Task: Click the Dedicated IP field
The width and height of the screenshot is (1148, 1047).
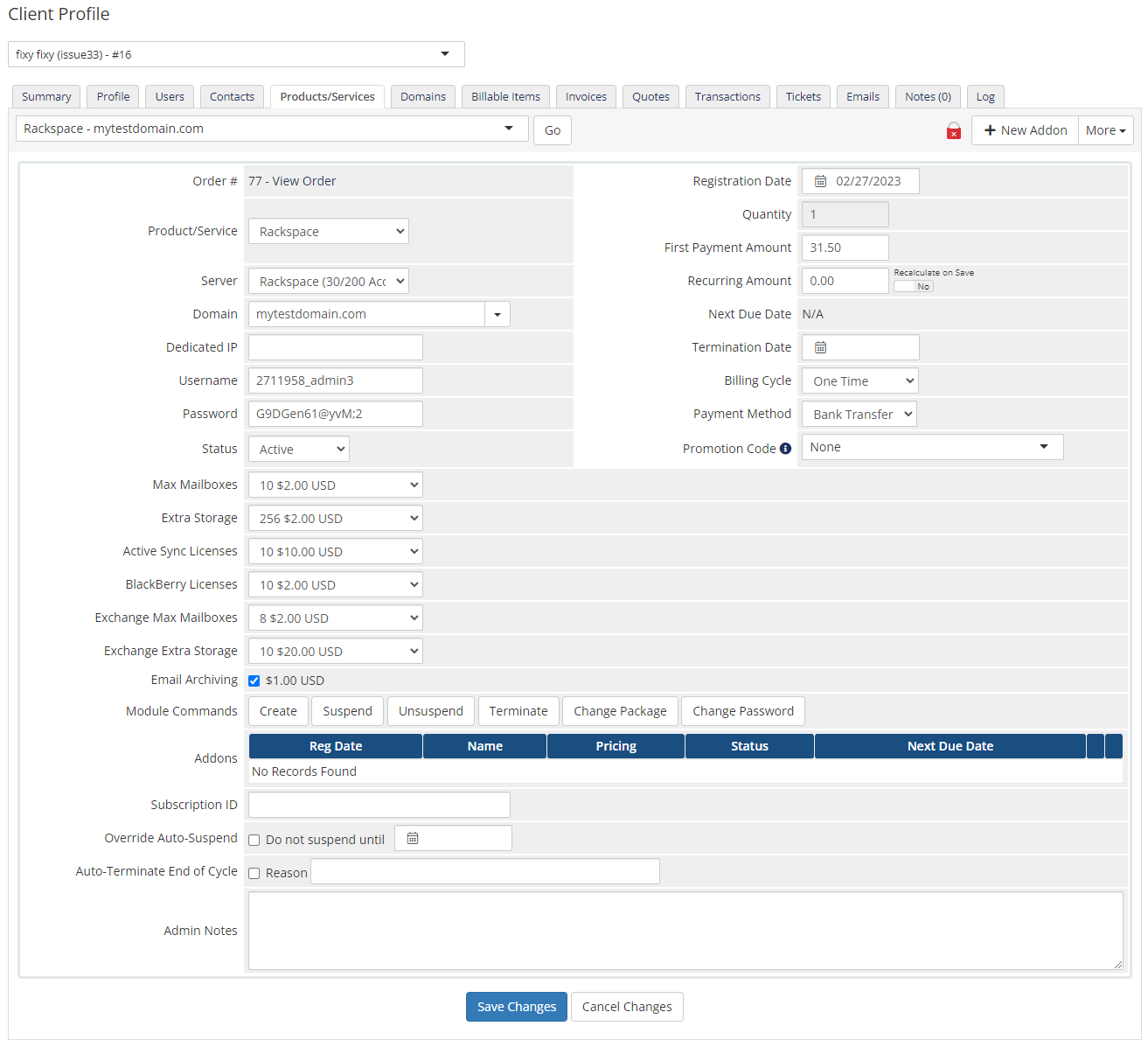Action: tap(336, 347)
